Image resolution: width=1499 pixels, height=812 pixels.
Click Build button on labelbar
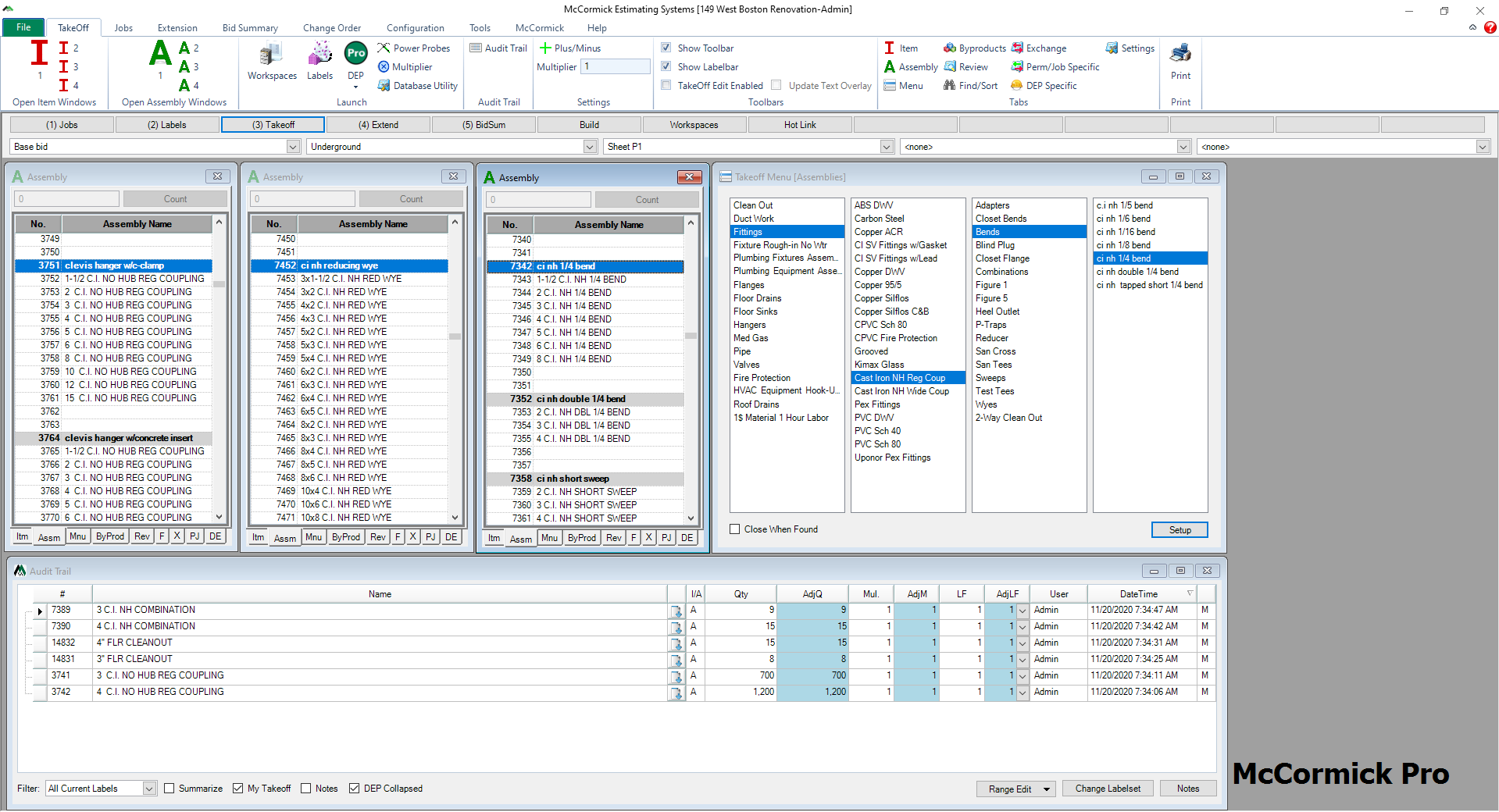[x=589, y=125]
